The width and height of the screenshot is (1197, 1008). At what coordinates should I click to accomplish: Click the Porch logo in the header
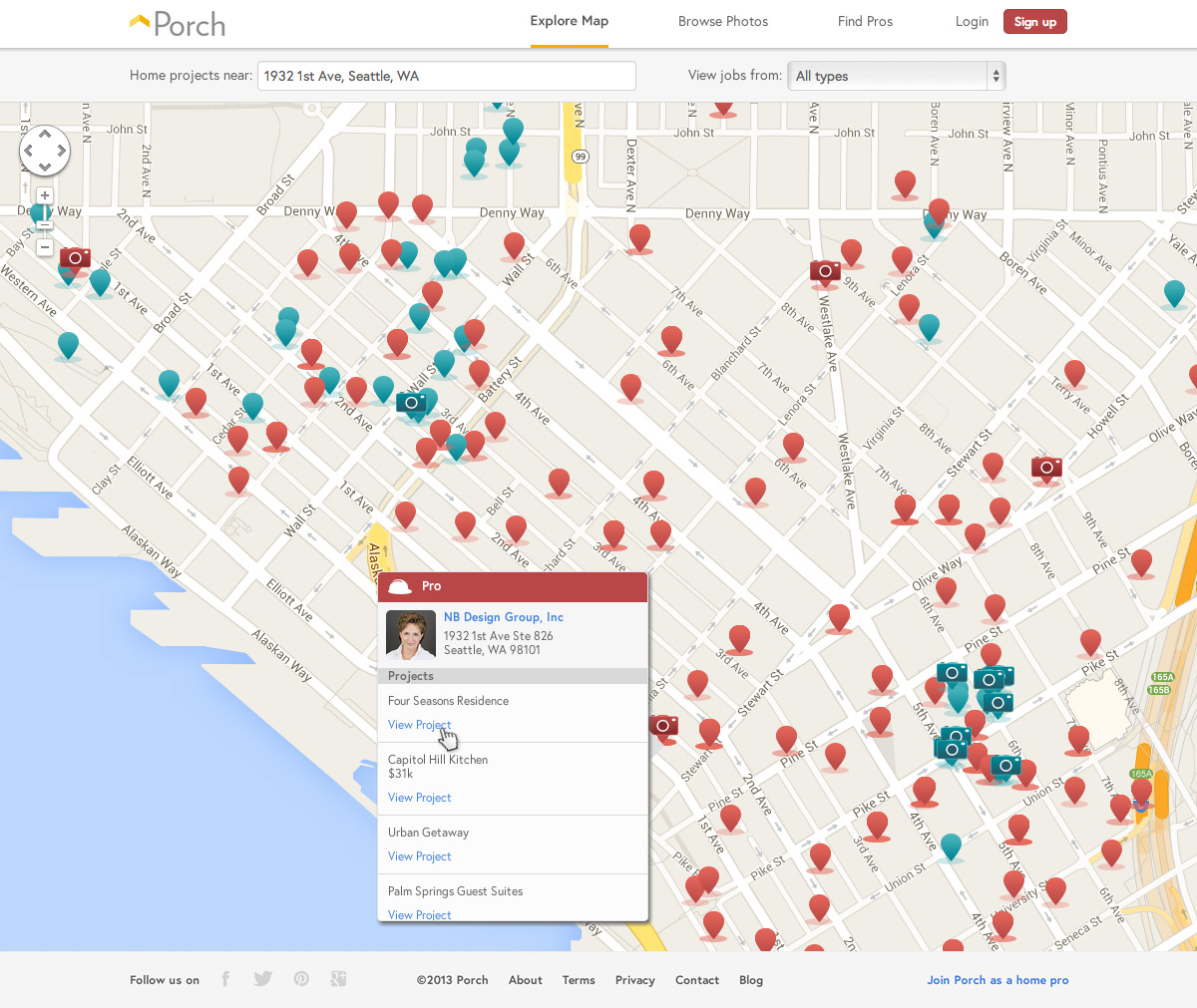(178, 23)
